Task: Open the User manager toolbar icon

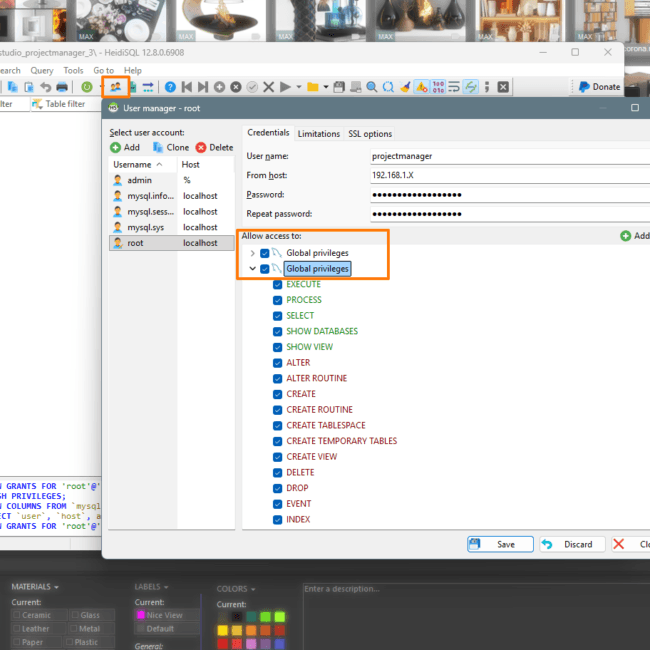Action: (116, 87)
